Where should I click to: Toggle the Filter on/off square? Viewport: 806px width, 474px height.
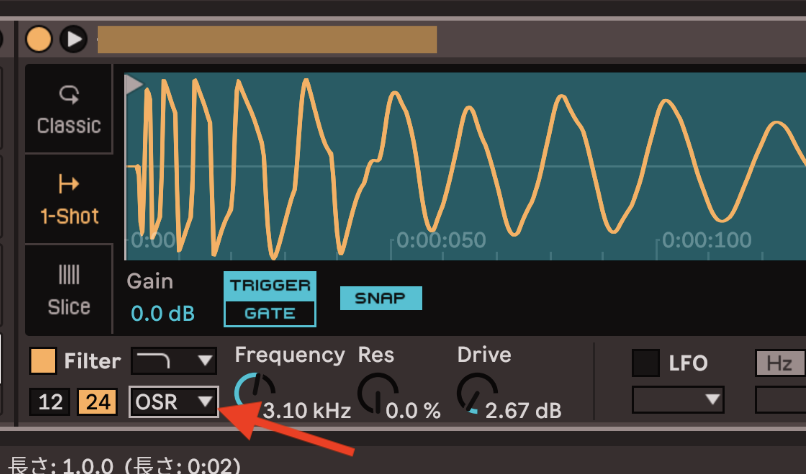43,361
